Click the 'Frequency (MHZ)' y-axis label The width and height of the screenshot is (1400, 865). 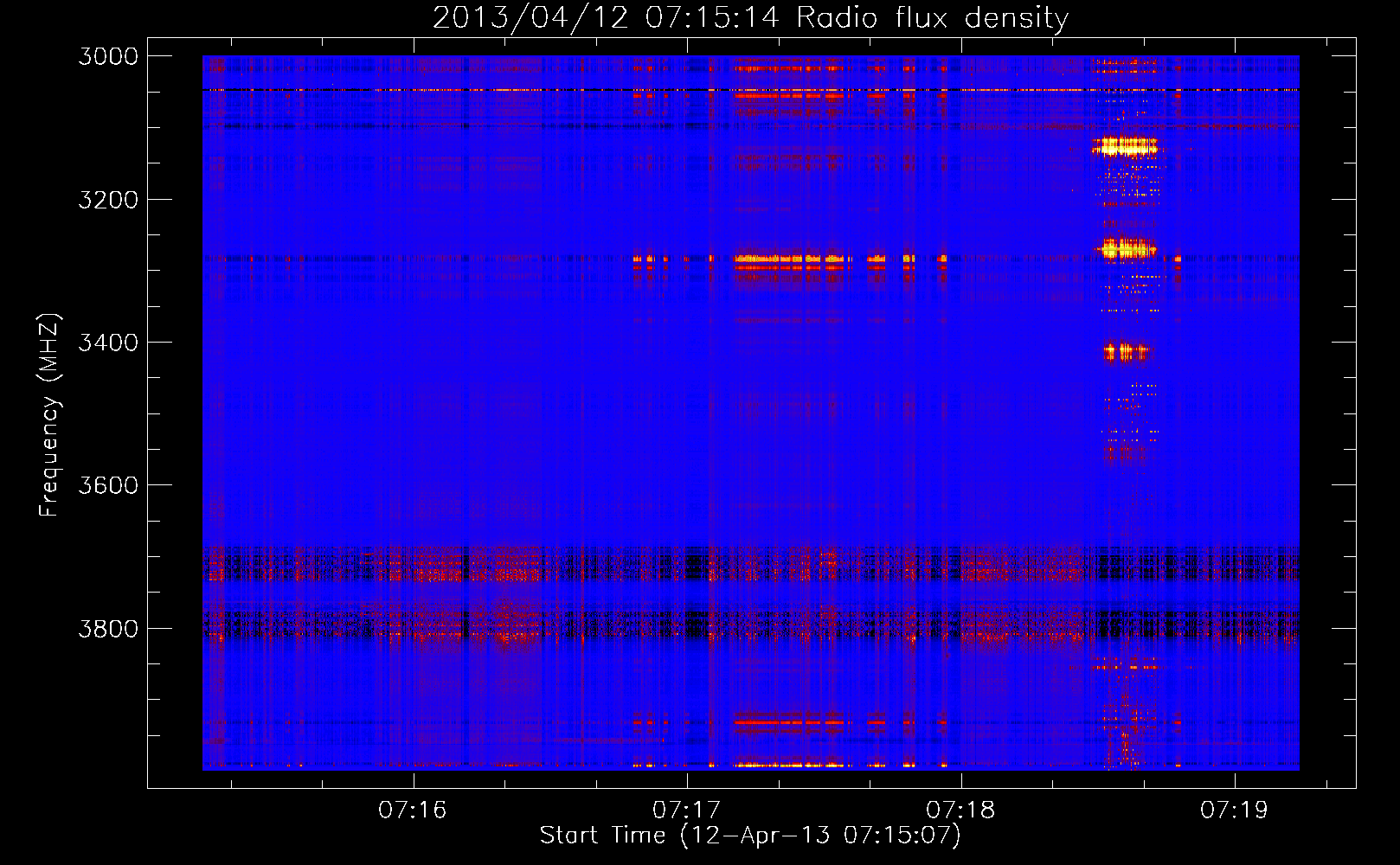pos(49,414)
